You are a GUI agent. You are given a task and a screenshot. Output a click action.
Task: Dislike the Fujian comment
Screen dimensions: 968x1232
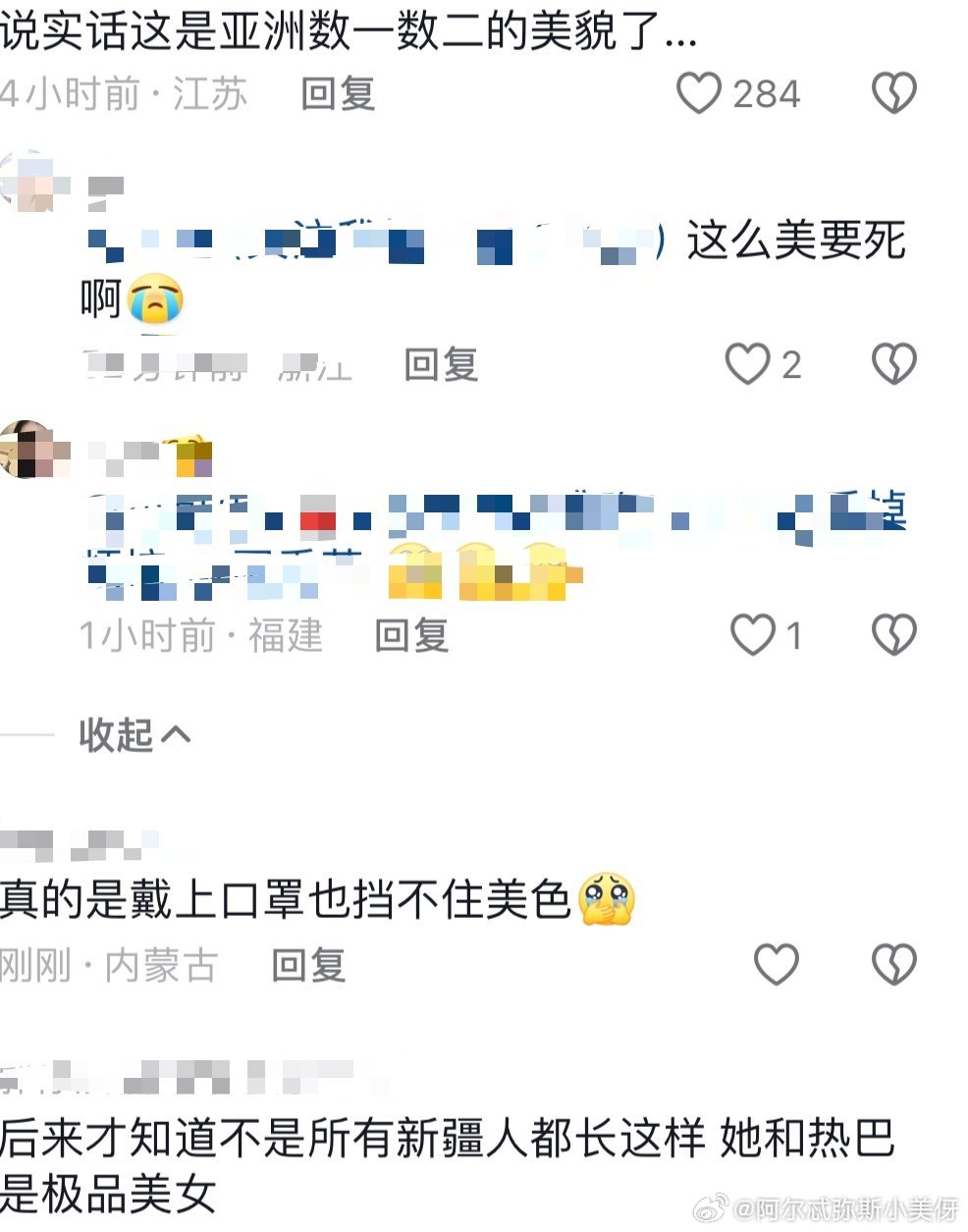tap(893, 635)
